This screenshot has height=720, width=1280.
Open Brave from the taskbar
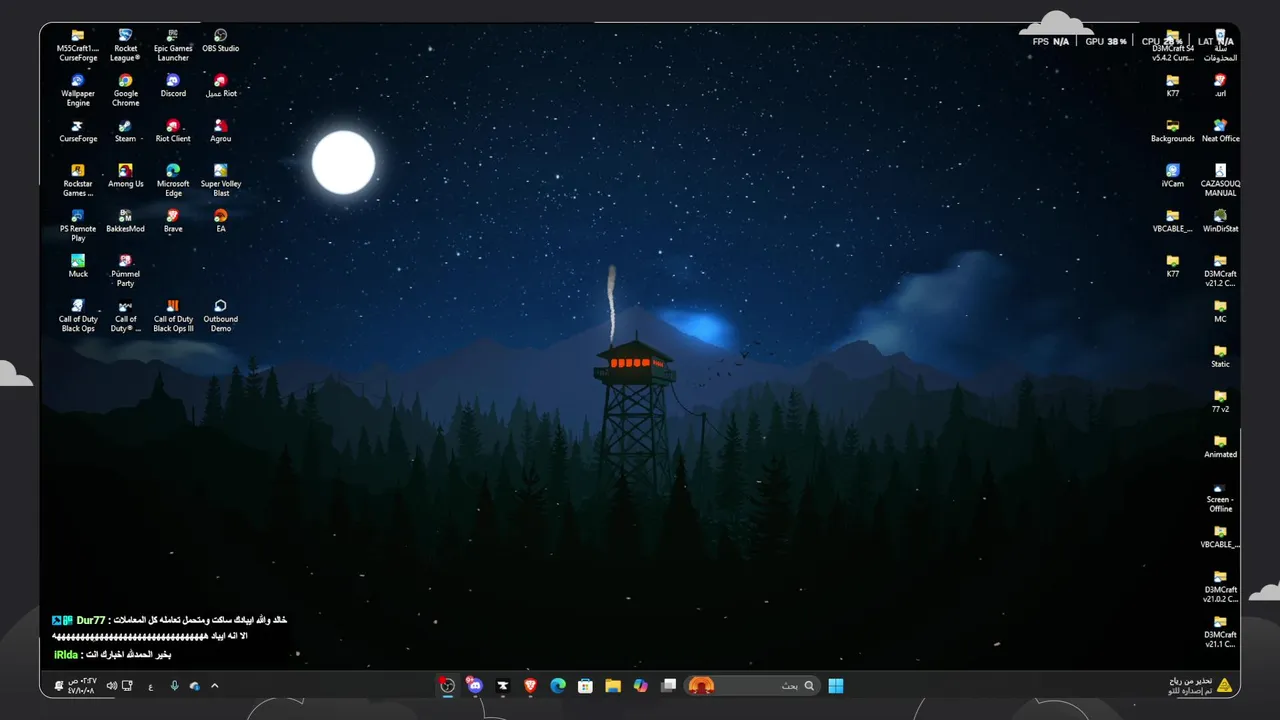(x=531, y=686)
